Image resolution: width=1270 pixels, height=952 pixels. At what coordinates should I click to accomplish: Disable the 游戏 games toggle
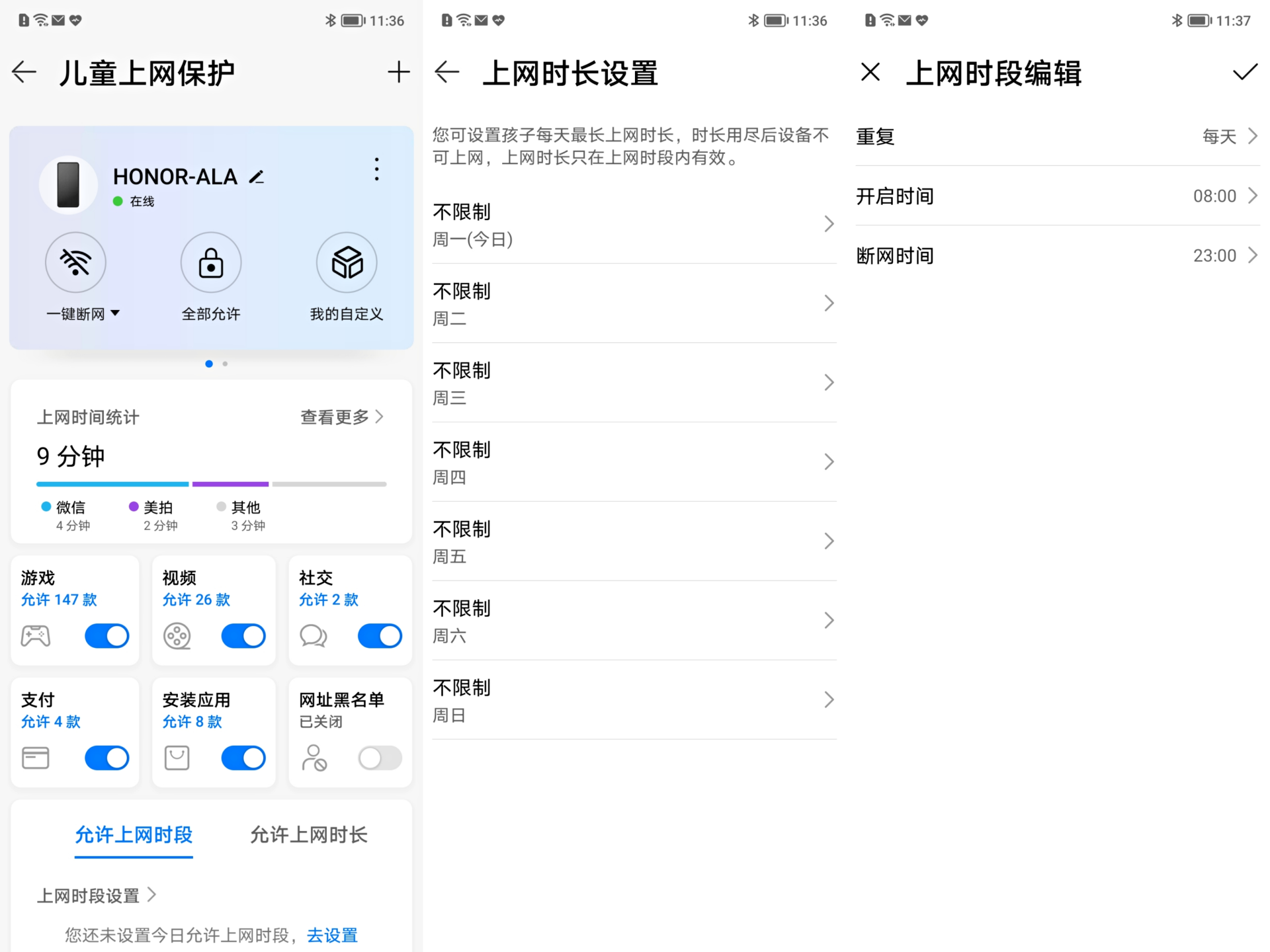tap(106, 636)
